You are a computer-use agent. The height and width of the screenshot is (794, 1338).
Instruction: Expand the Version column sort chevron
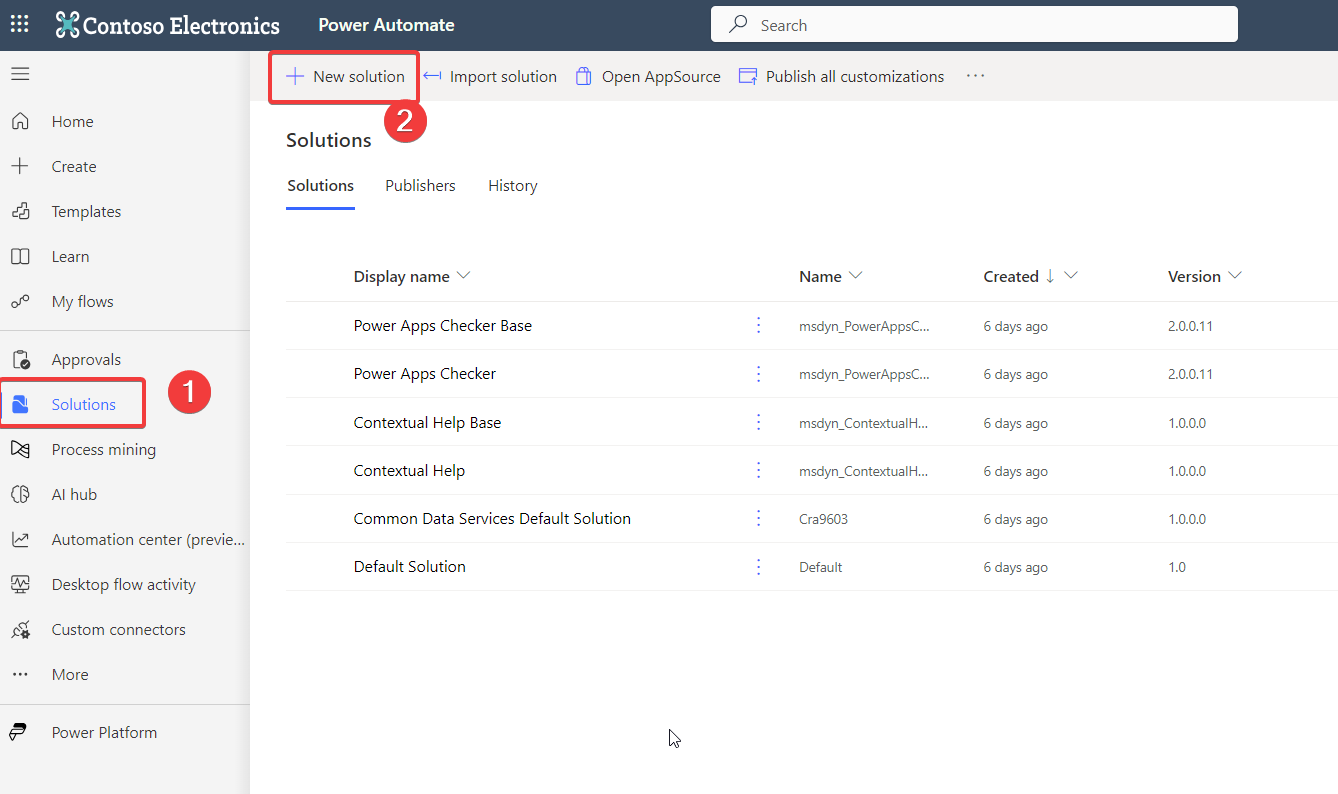[x=1235, y=277]
